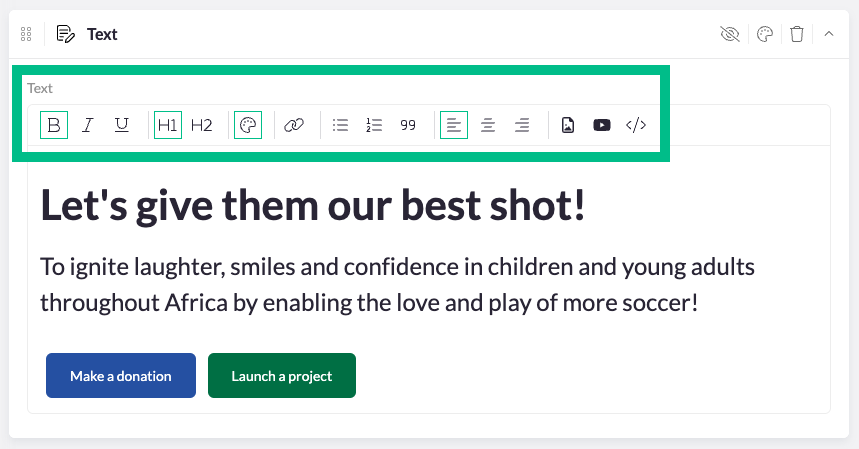Toggle the H1 heading style
This screenshot has height=449, width=859.
pos(168,125)
